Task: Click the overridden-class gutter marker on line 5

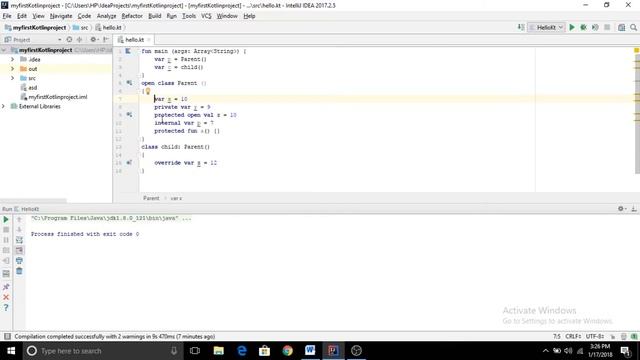Action: pos(129,83)
